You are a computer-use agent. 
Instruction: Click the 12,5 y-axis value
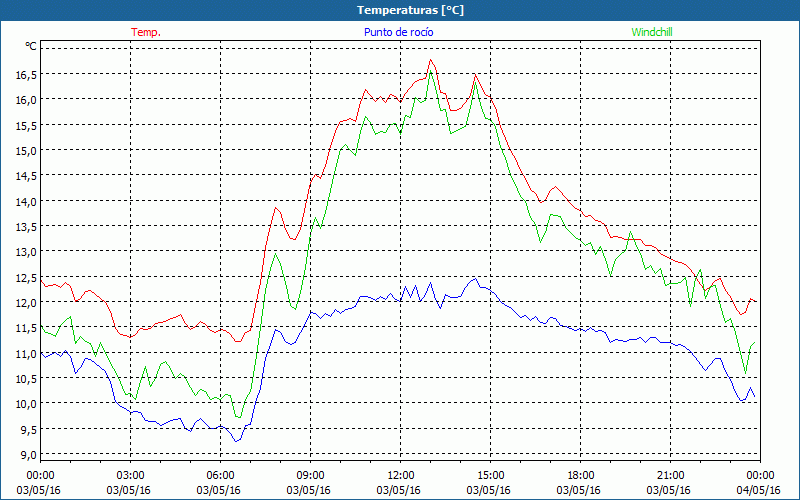click(x=27, y=278)
